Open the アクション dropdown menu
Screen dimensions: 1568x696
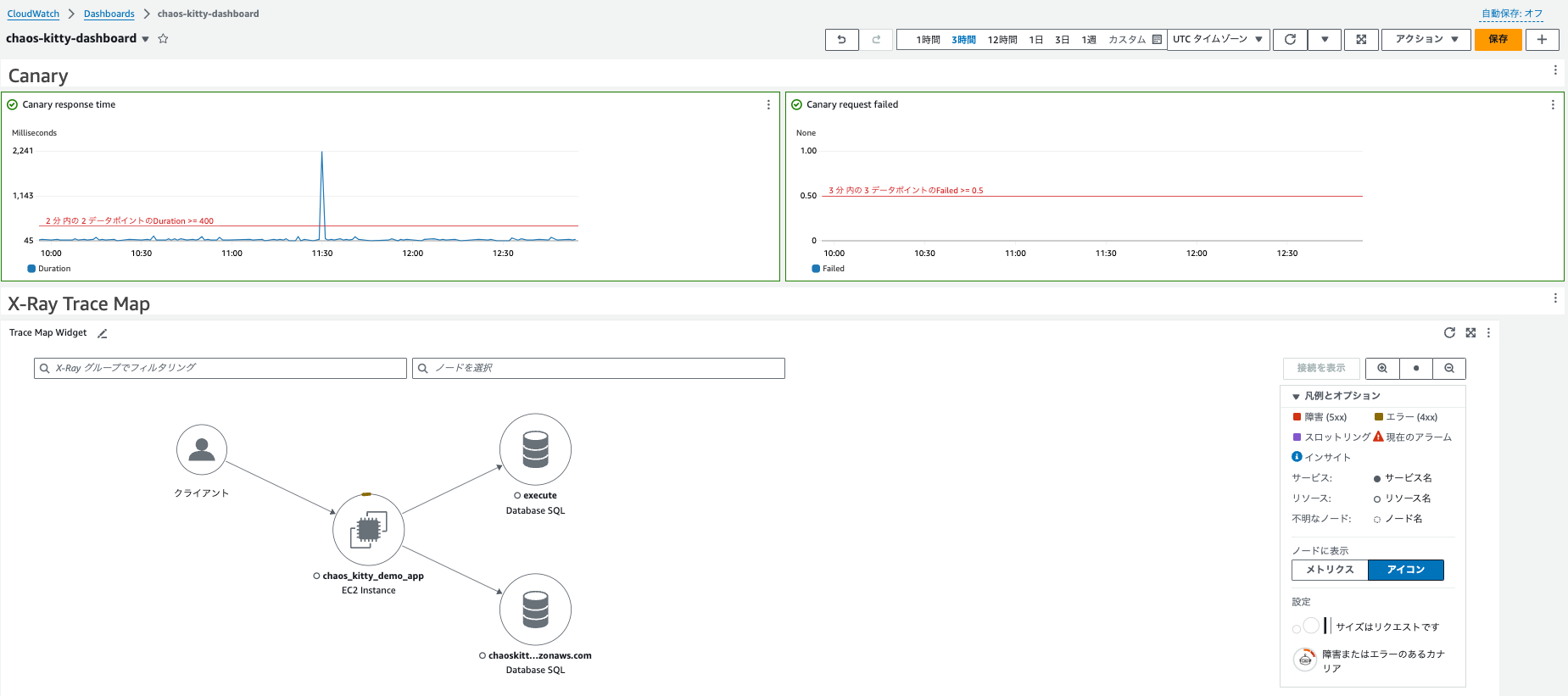[x=1426, y=39]
